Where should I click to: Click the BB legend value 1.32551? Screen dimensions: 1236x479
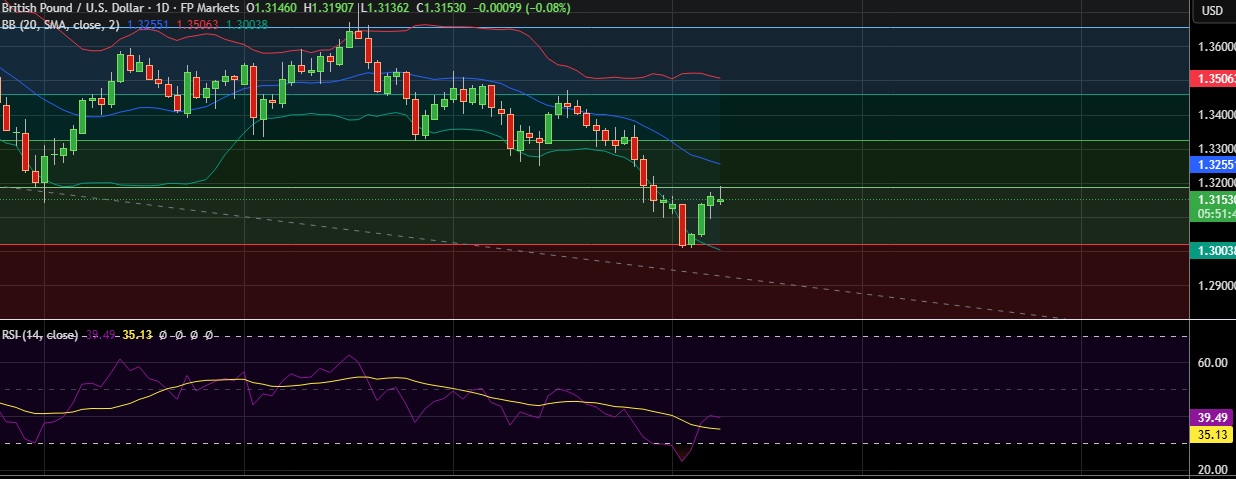(147, 24)
